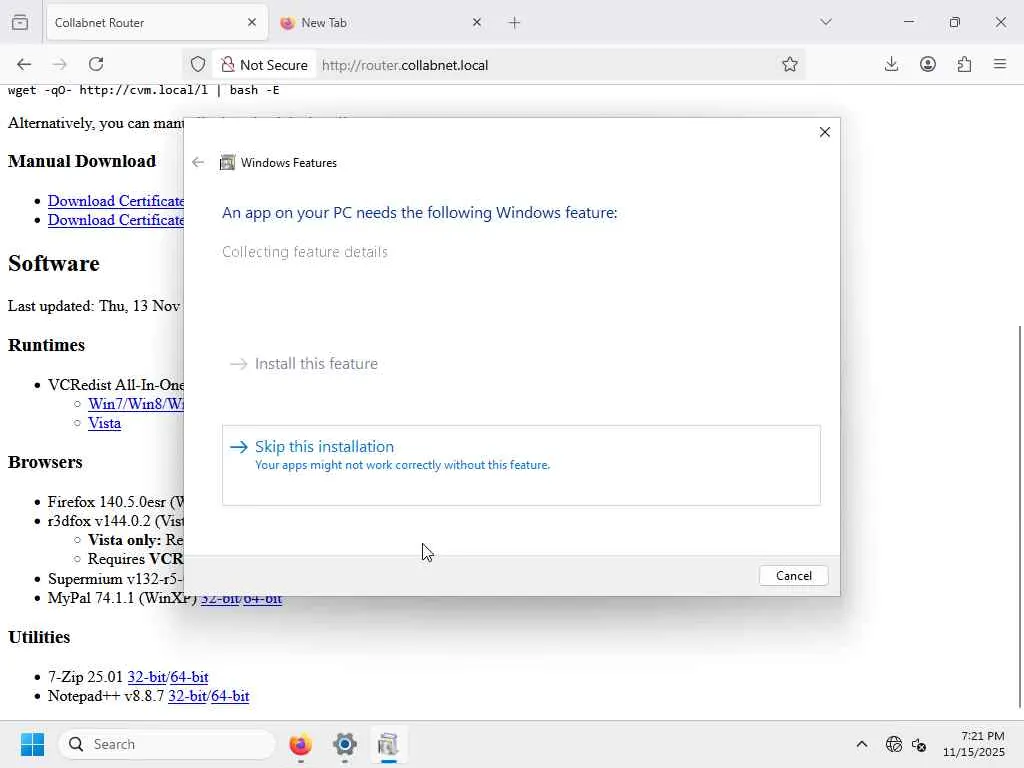This screenshot has height=768, width=1024.
Task: Download Notepad++ 32-bit
Action: click(x=187, y=696)
